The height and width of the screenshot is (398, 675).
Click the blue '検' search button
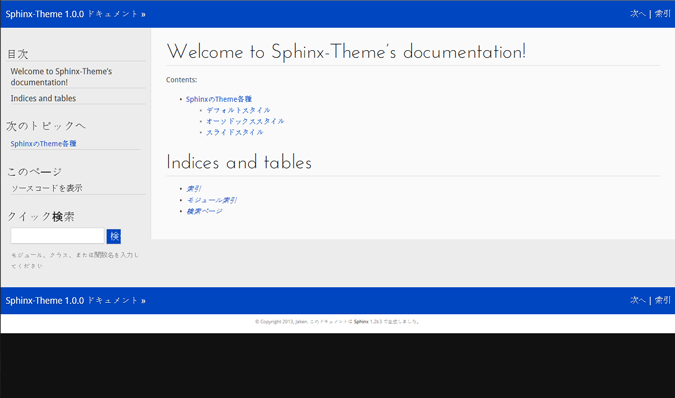[114, 236]
